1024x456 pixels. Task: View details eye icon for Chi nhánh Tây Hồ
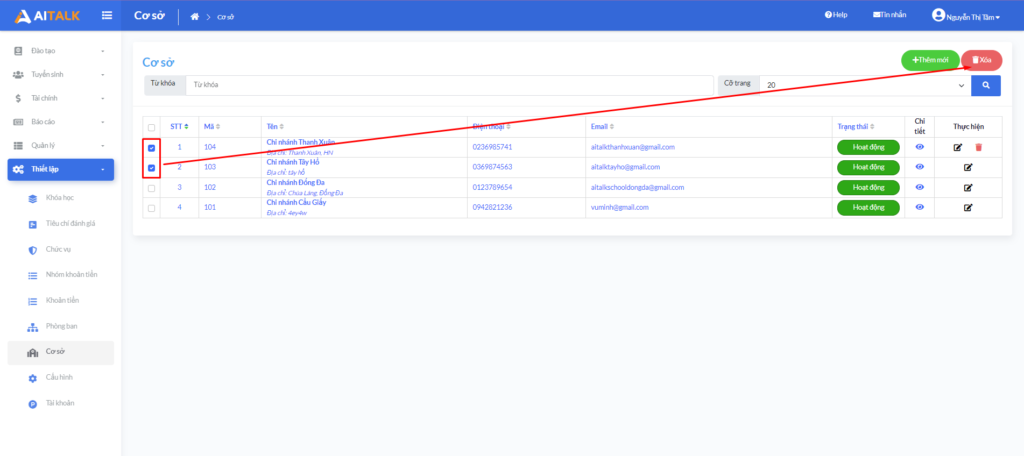pyautogui.click(x=920, y=167)
